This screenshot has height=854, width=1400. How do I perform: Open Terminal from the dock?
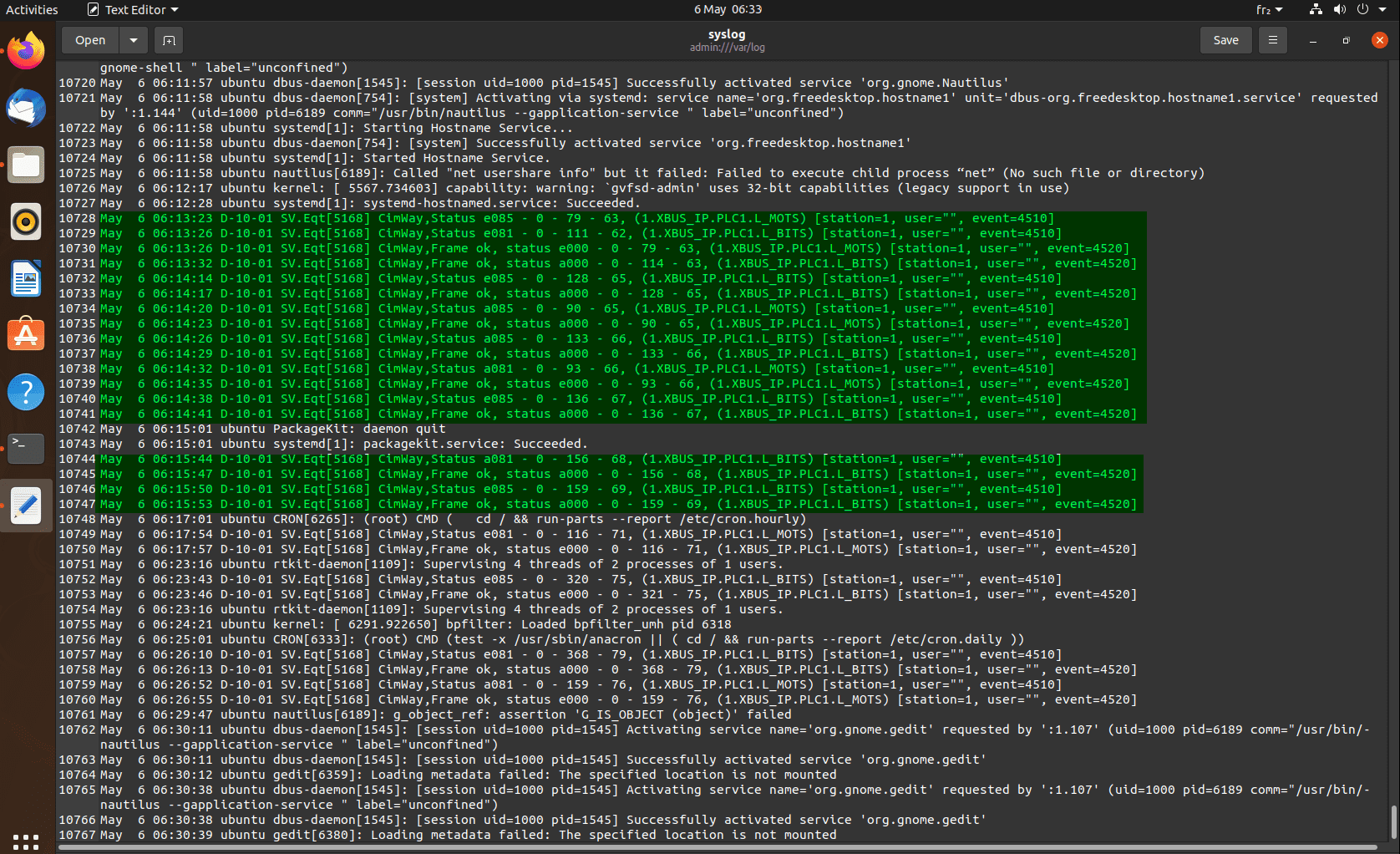(26, 449)
